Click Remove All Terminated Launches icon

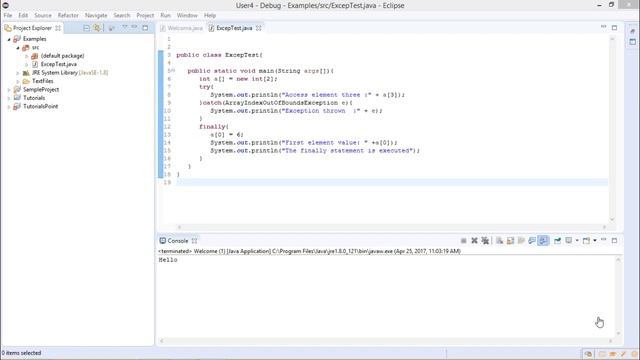click(485, 241)
